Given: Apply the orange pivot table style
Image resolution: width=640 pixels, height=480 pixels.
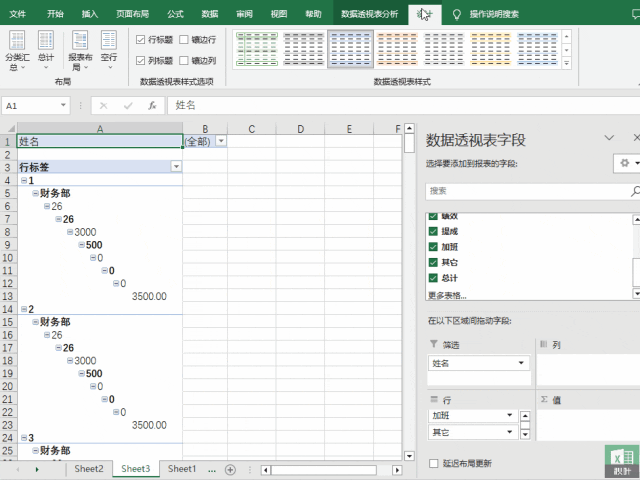Looking at the screenshot, I should 397,49.
